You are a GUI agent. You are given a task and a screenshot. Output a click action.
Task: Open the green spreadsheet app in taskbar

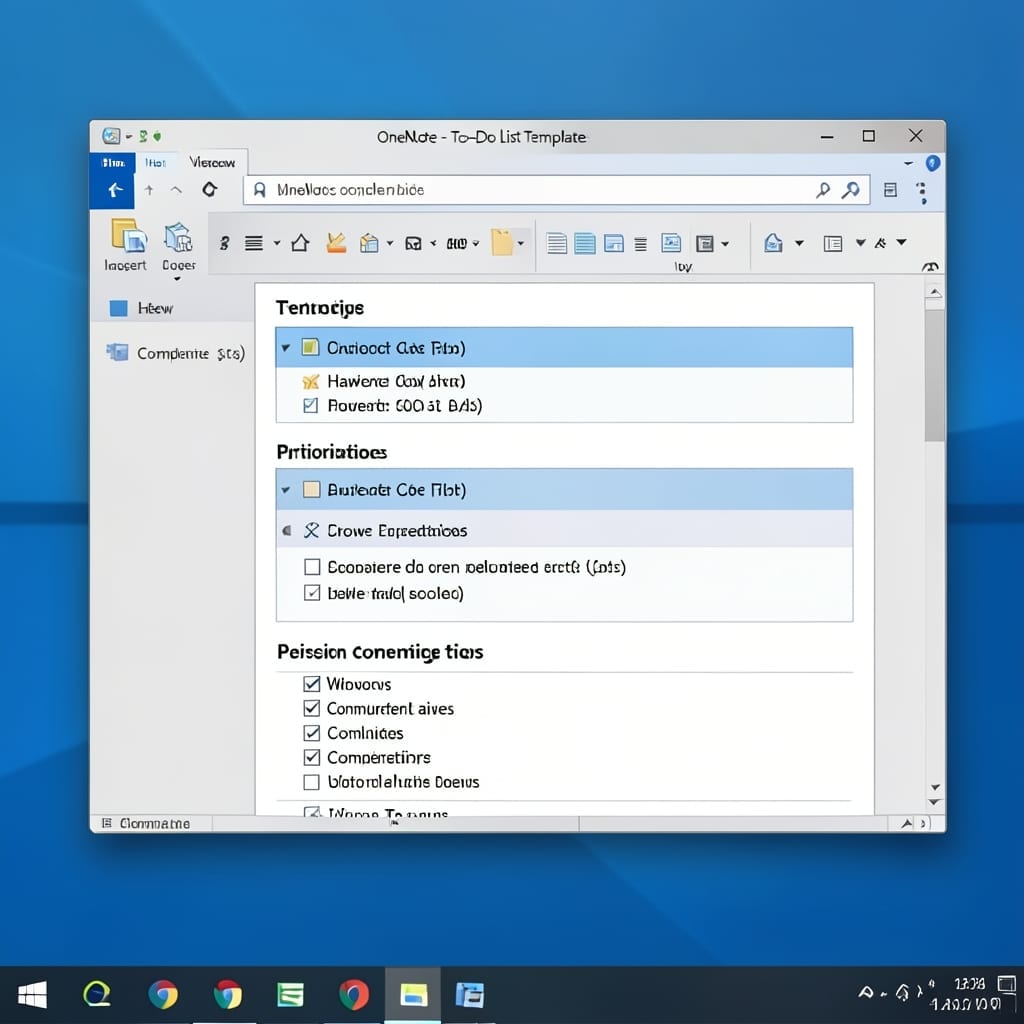pyautogui.click(x=290, y=995)
